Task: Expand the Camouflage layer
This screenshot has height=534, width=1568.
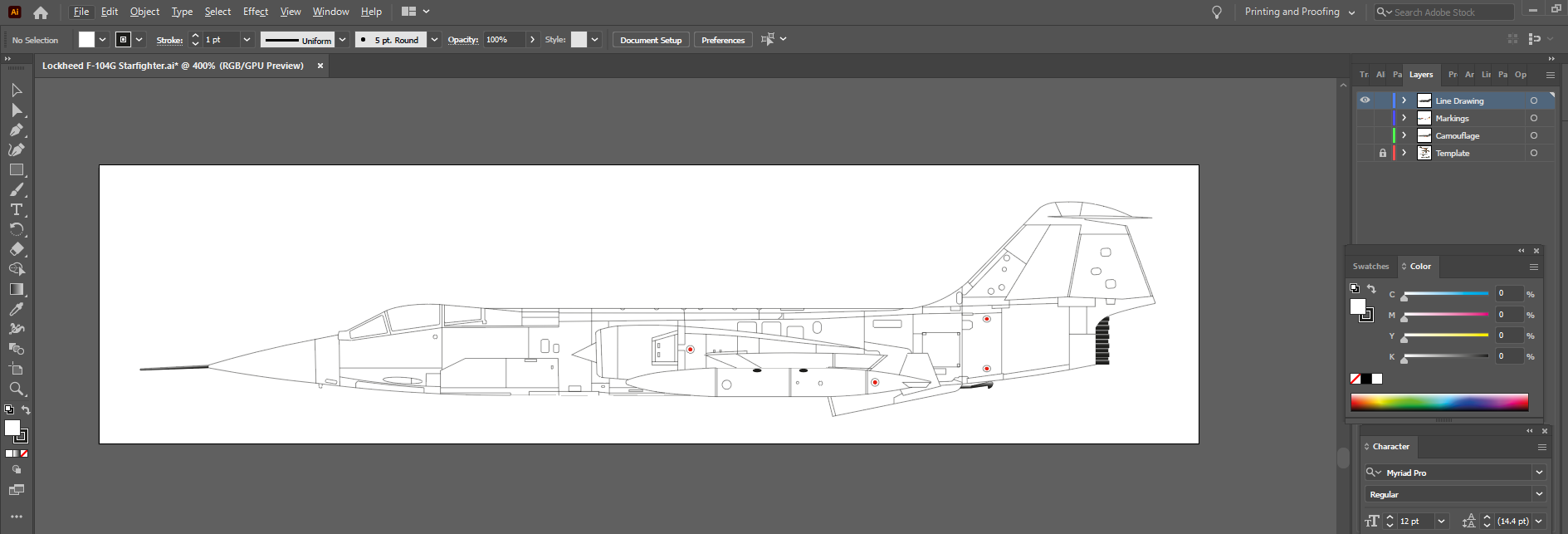Action: [1404, 136]
